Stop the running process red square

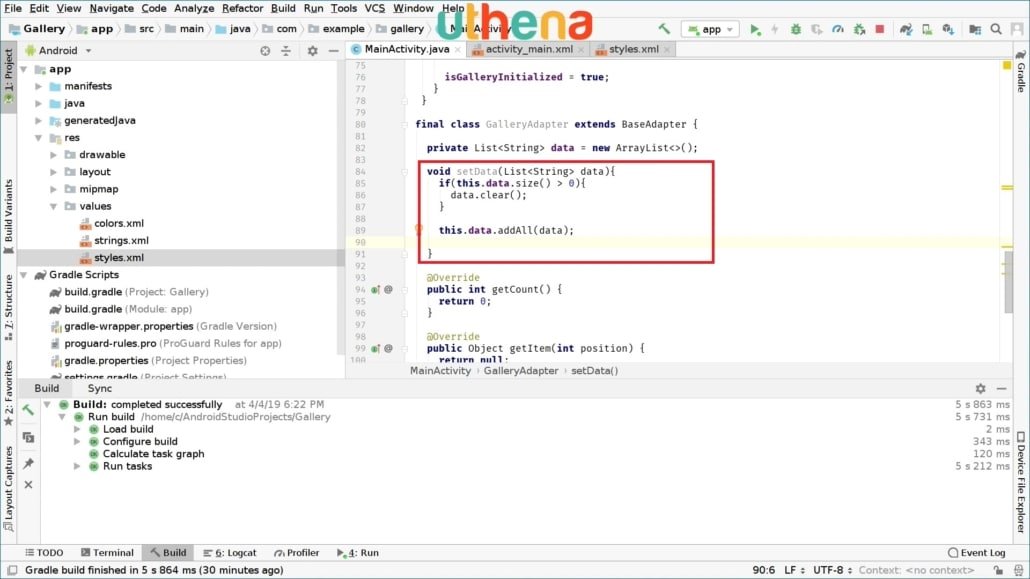[x=880, y=29]
